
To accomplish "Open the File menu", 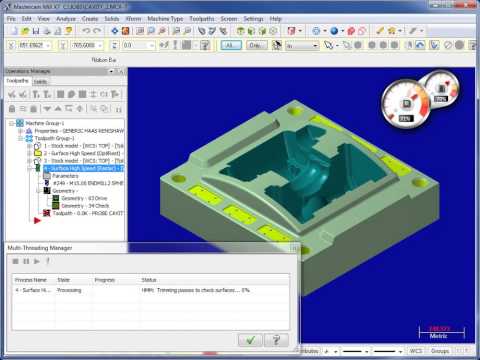I will pos(11,19).
